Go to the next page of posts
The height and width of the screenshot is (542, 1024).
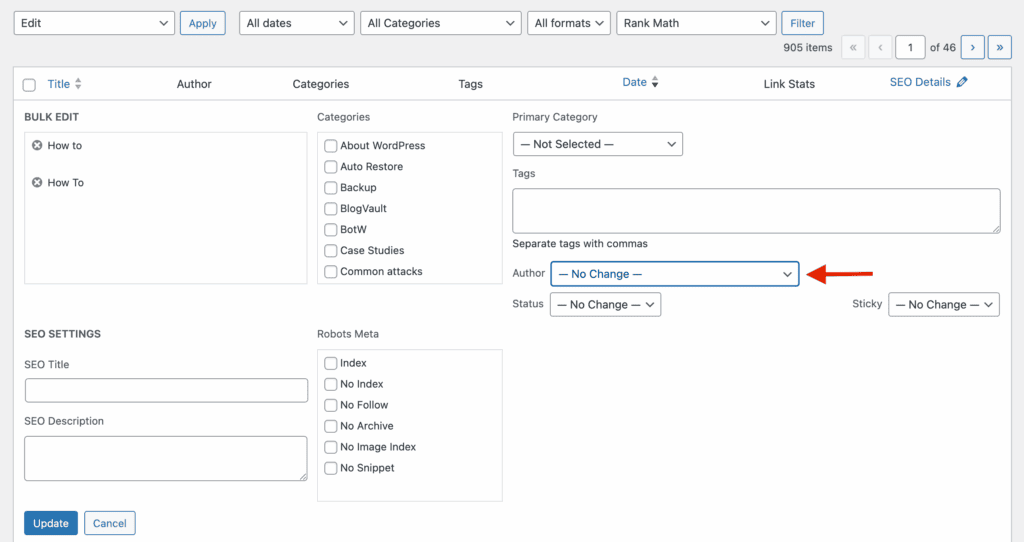[x=972, y=47]
